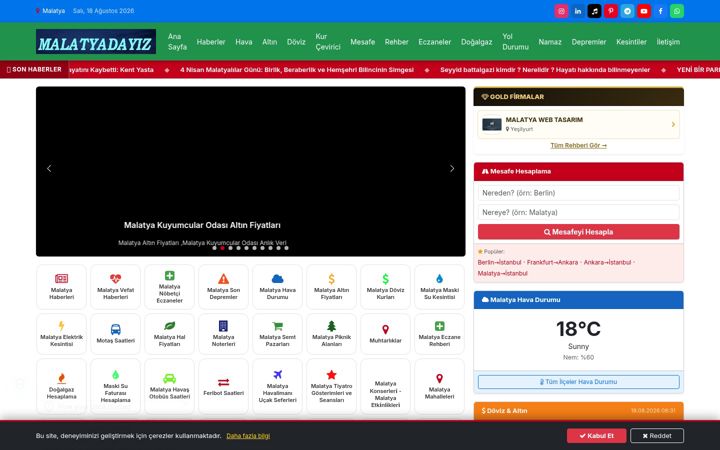The height and width of the screenshot is (450, 720).
Task: Open the Seyyid battalgazi kimdir ticker headline
Action: pos(545,70)
